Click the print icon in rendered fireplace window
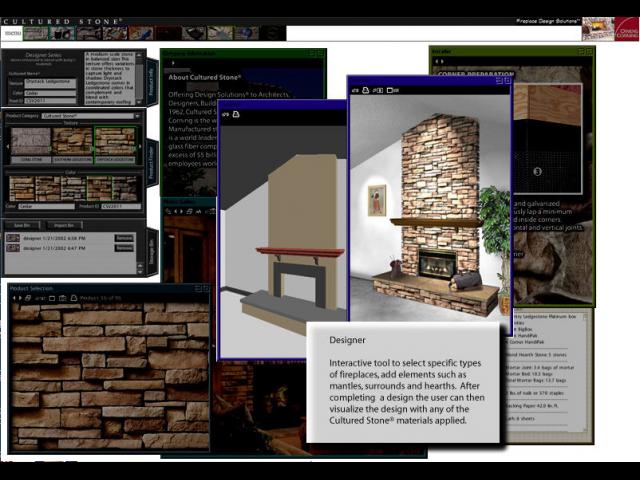Image resolution: width=640 pixels, height=480 pixels. coord(366,90)
